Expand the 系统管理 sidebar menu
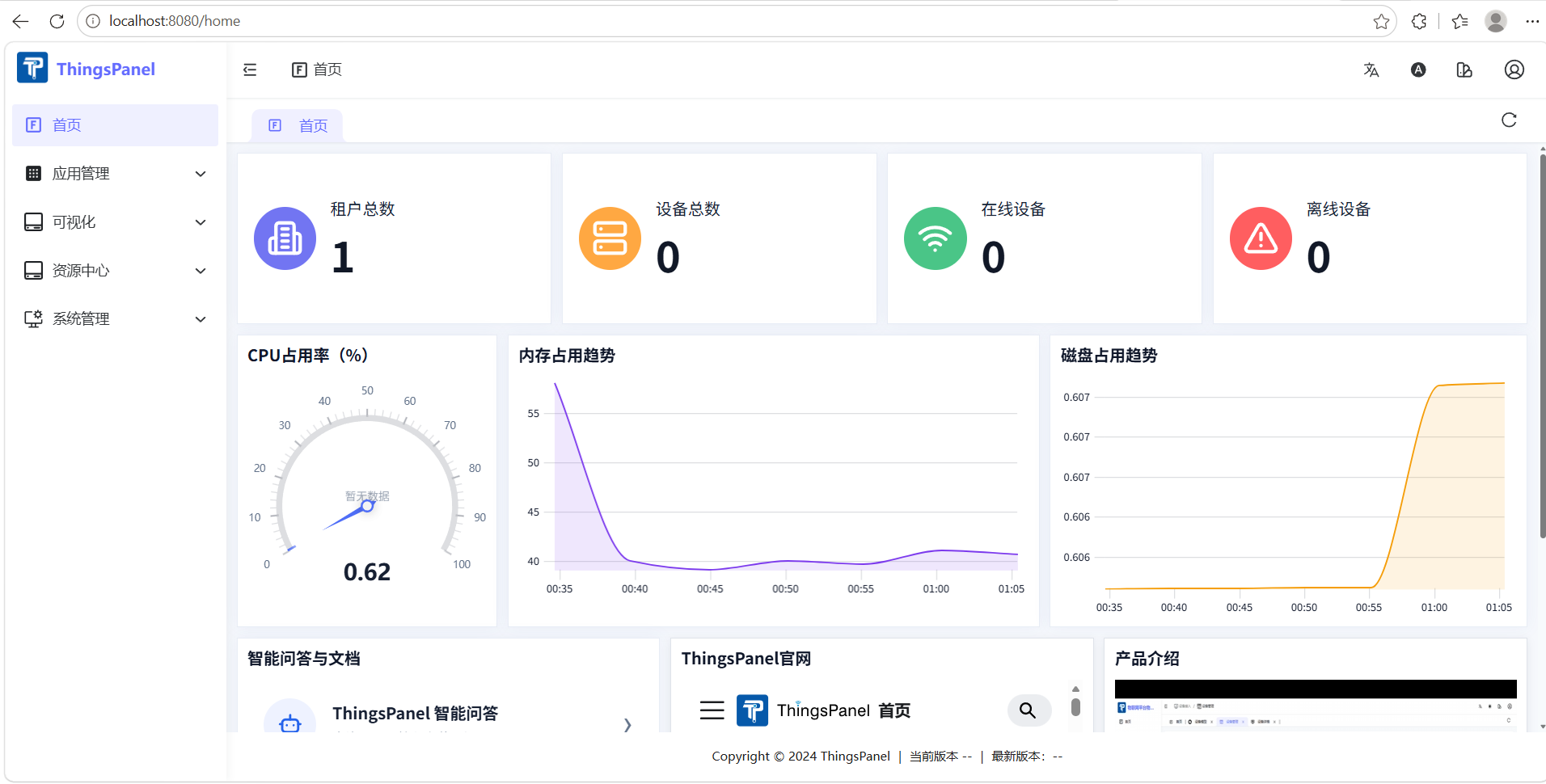Screen dimensions: 1546x784 point(115,319)
